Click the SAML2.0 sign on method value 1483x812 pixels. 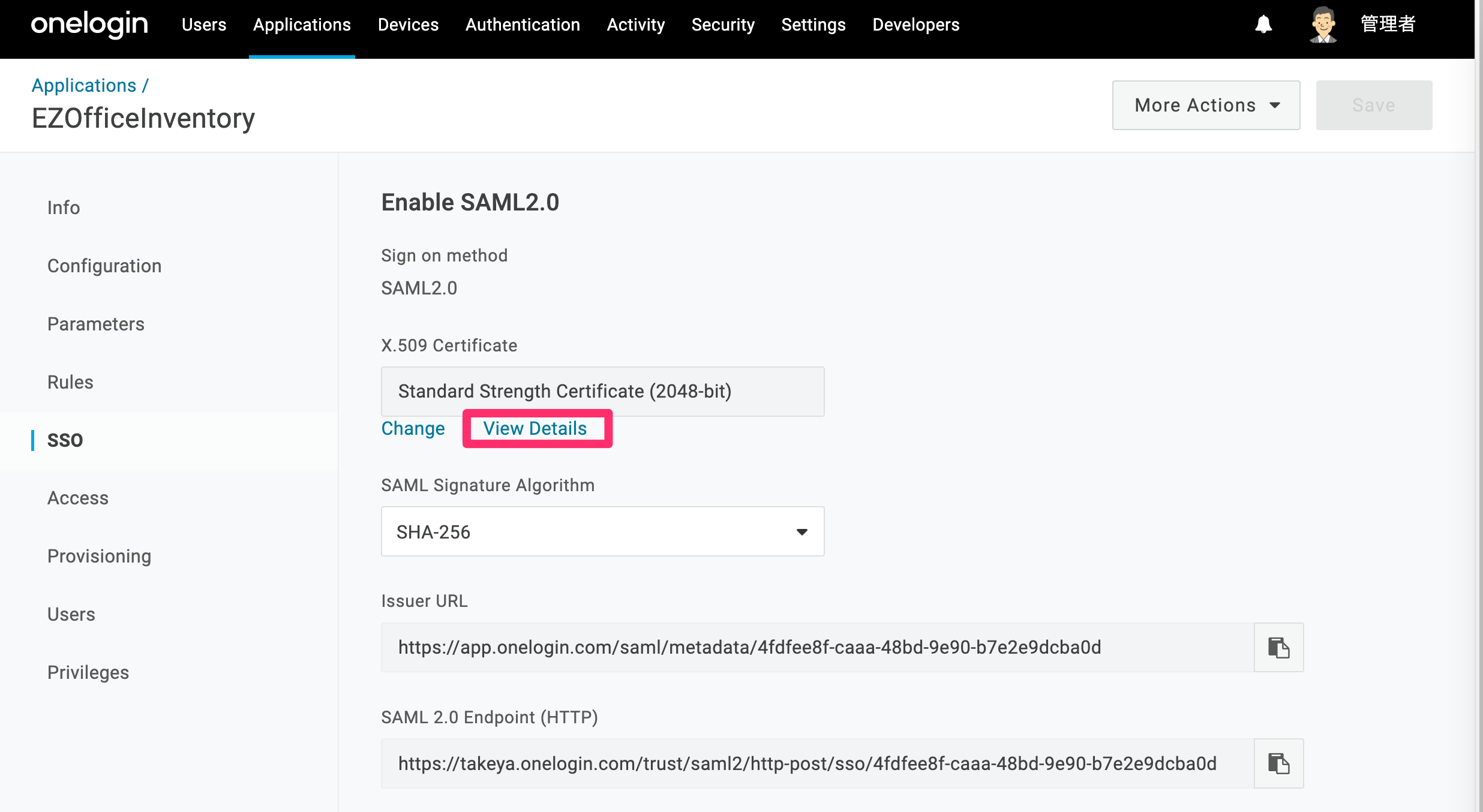tap(419, 288)
